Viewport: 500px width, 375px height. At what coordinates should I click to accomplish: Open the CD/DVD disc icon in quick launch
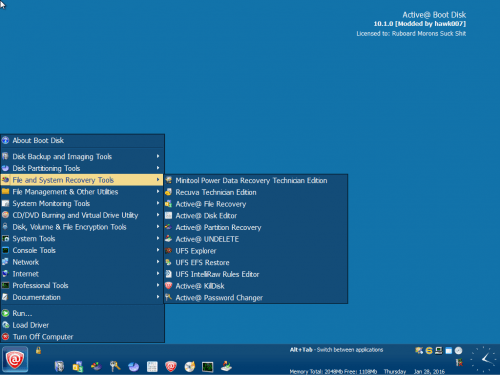[x=190, y=367]
